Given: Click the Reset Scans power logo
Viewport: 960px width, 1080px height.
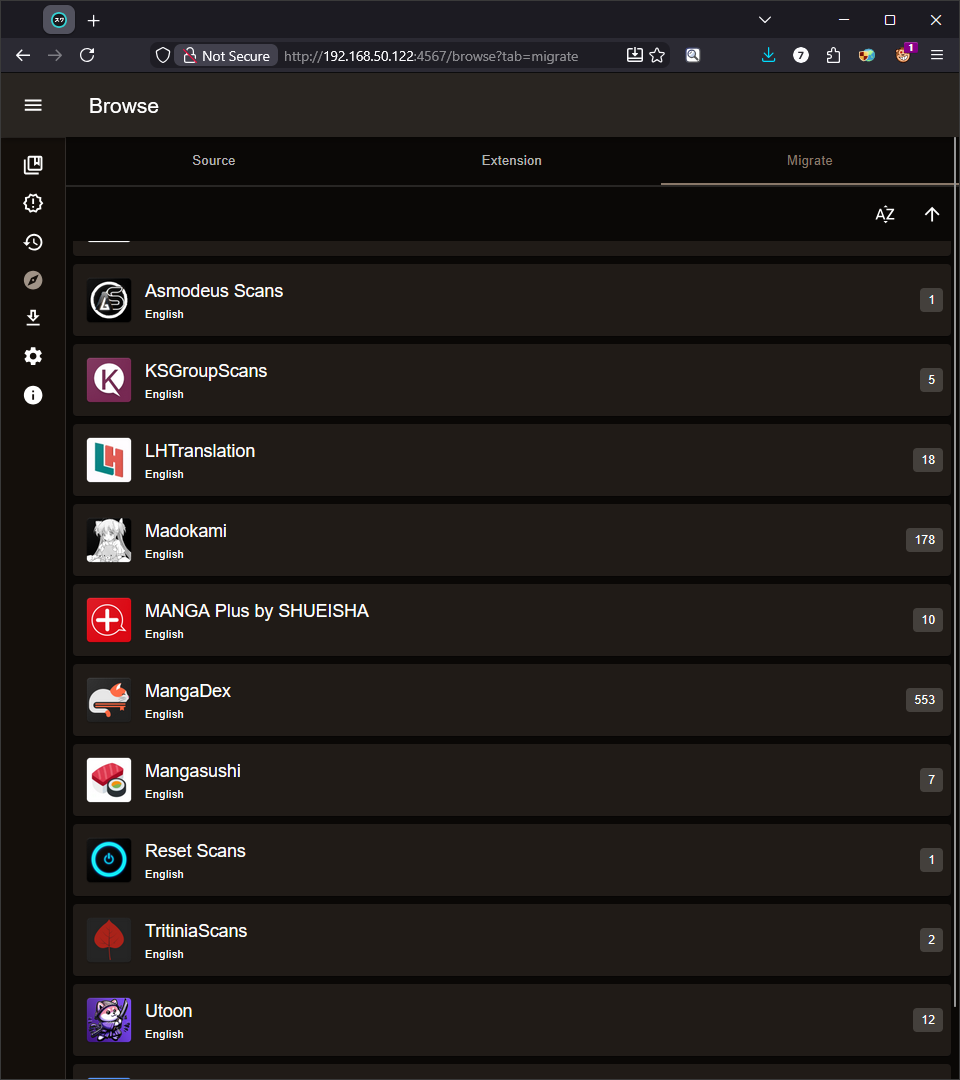Looking at the screenshot, I should [x=109, y=860].
